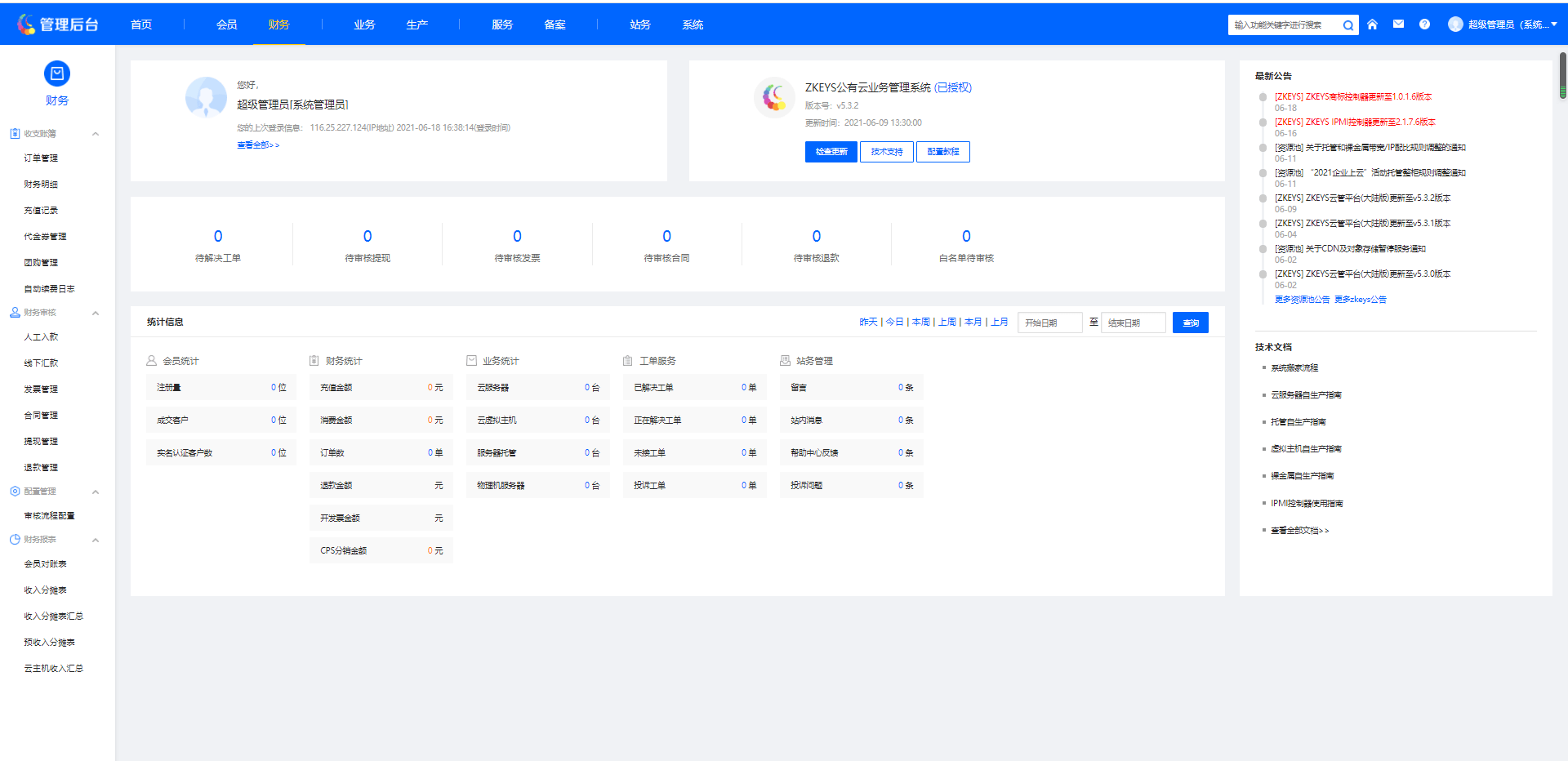Click the 财务报表 pie chart icon

[x=15, y=540]
